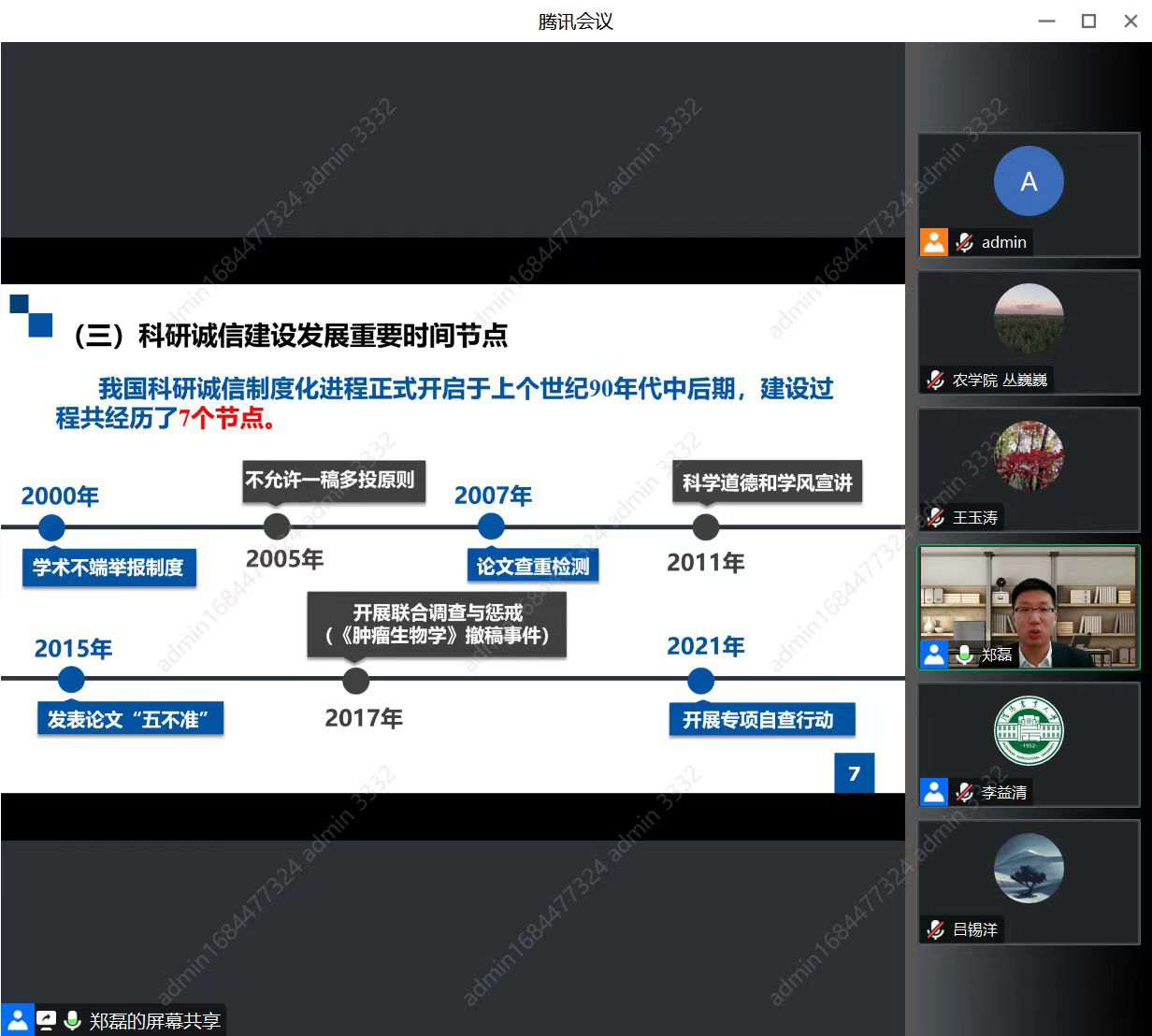The height and width of the screenshot is (1036, 1152).
Task: Maximize the 腾讯会议 window
Action: pyautogui.click(x=1088, y=21)
